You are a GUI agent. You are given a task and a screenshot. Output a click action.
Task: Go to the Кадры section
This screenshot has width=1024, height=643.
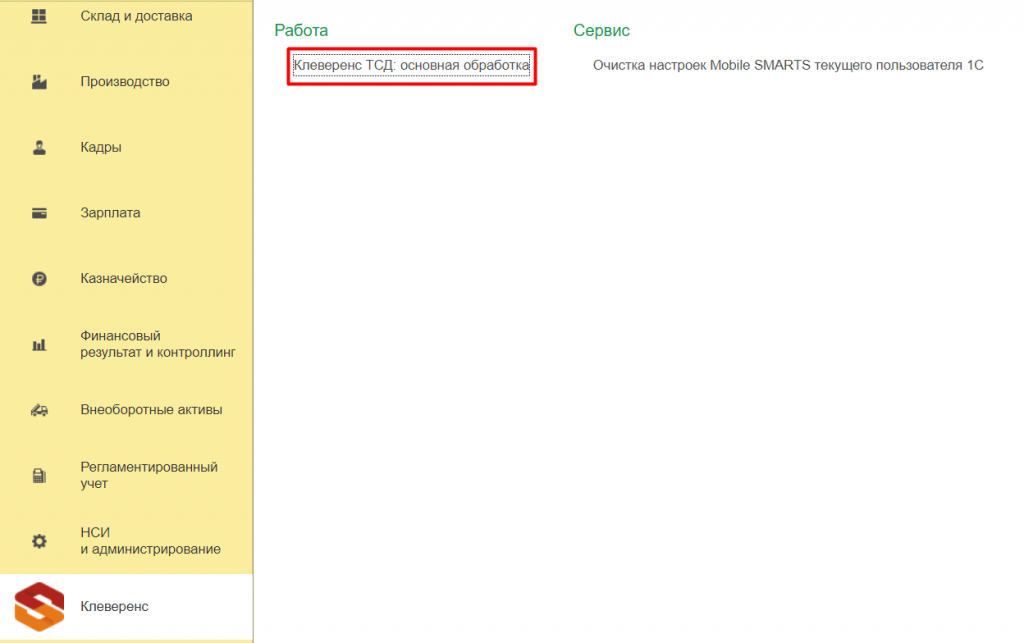101,148
